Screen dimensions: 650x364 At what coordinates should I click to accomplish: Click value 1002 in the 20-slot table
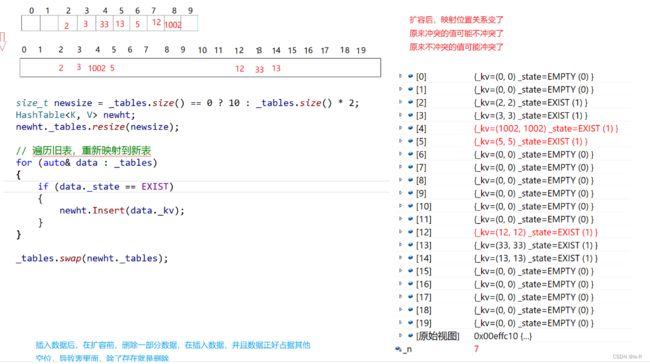coord(97,68)
